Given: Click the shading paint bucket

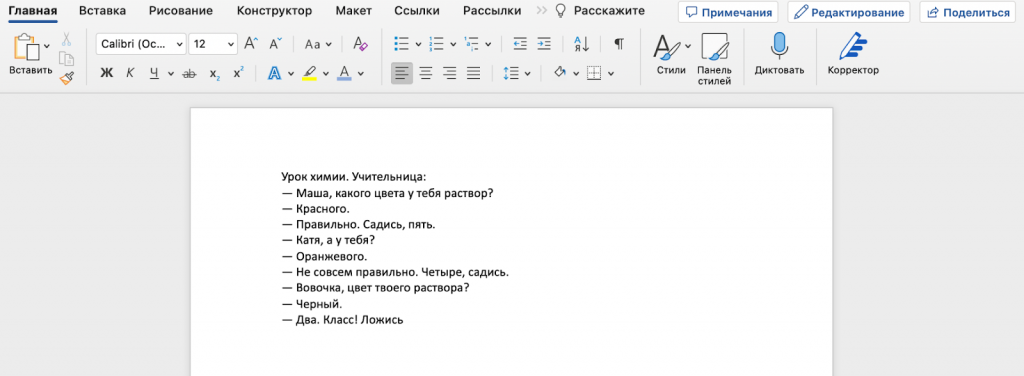Looking at the screenshot, I should (559, 72).
